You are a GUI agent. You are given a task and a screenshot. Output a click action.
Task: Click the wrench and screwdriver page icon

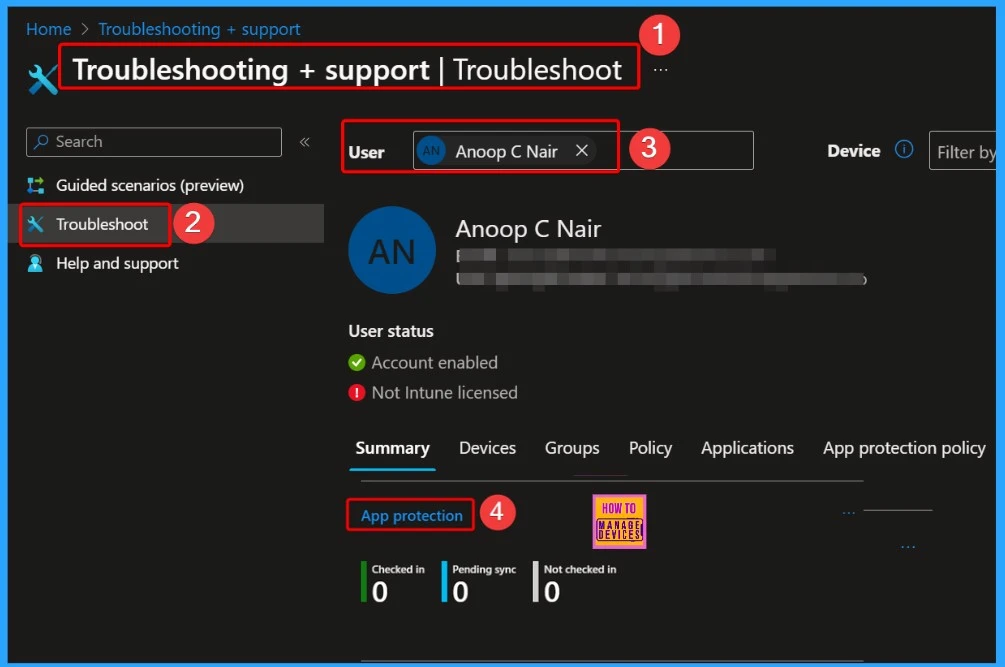click(x=42, y=79)
